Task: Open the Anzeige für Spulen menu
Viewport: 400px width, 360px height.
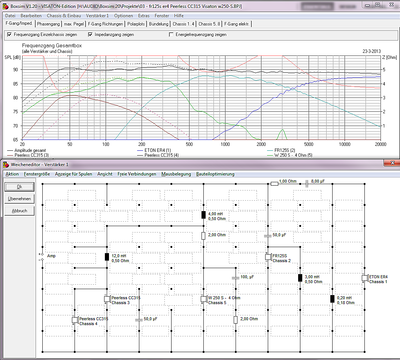Action: coord(73,174)
